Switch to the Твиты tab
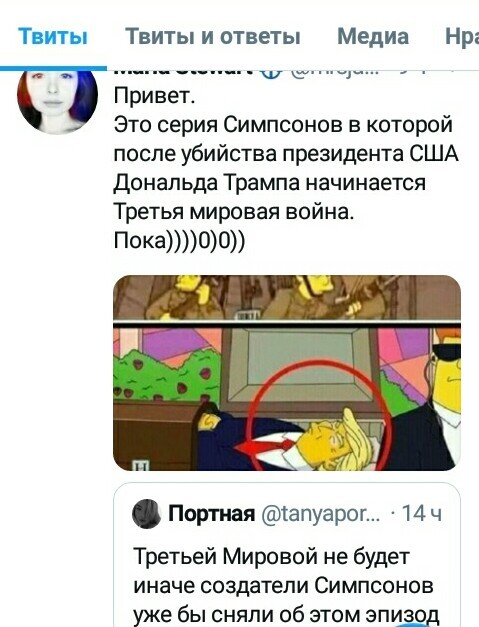 53,36
